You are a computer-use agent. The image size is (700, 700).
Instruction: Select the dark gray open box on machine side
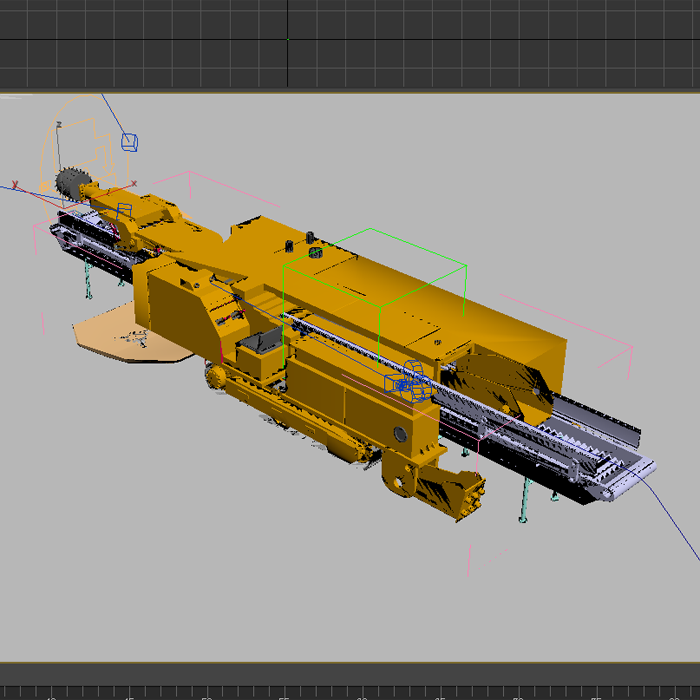point(260,340)
